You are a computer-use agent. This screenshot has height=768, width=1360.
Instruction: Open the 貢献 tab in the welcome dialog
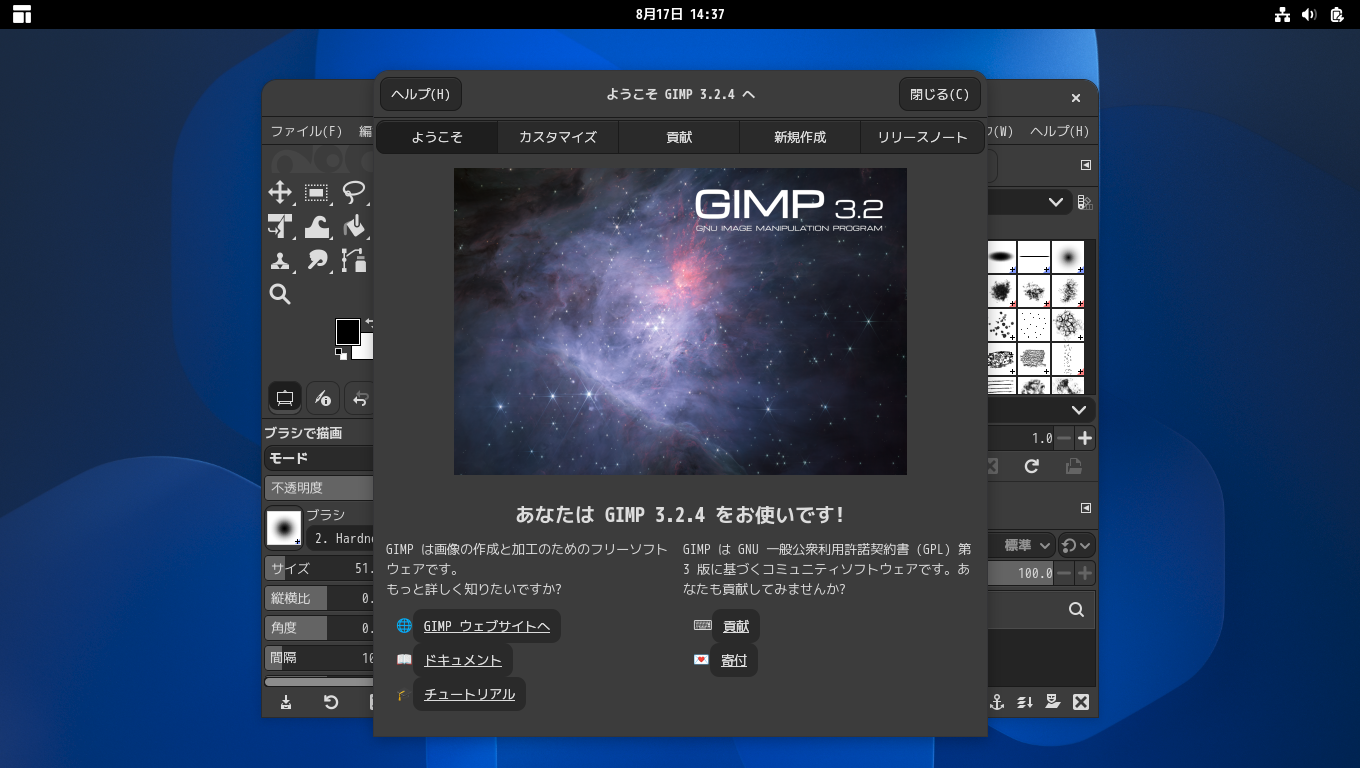pyautogui.click(x=679, y=137)
